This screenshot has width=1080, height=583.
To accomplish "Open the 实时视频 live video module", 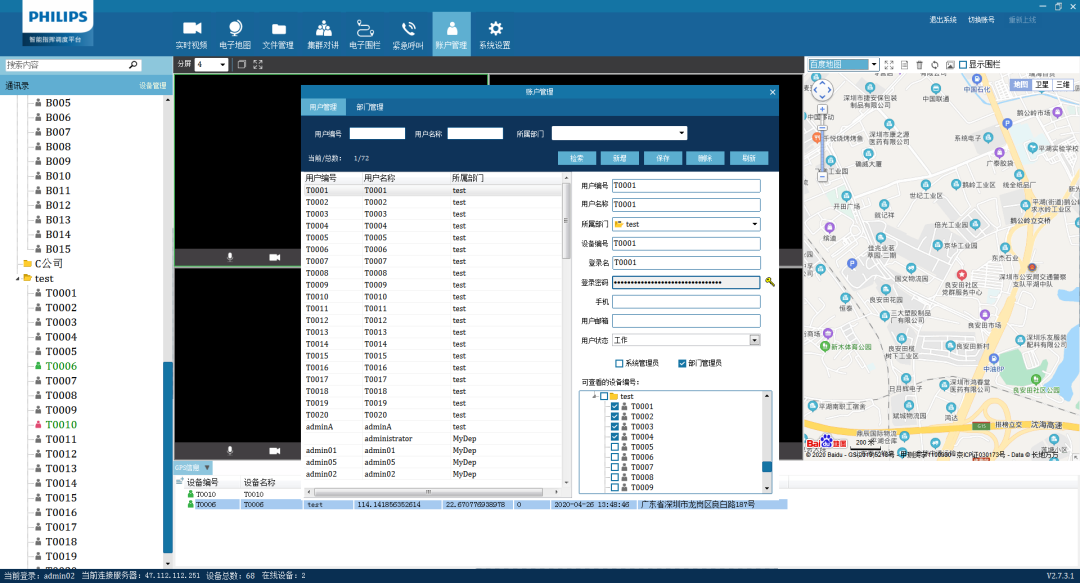I will click(192, 34).
